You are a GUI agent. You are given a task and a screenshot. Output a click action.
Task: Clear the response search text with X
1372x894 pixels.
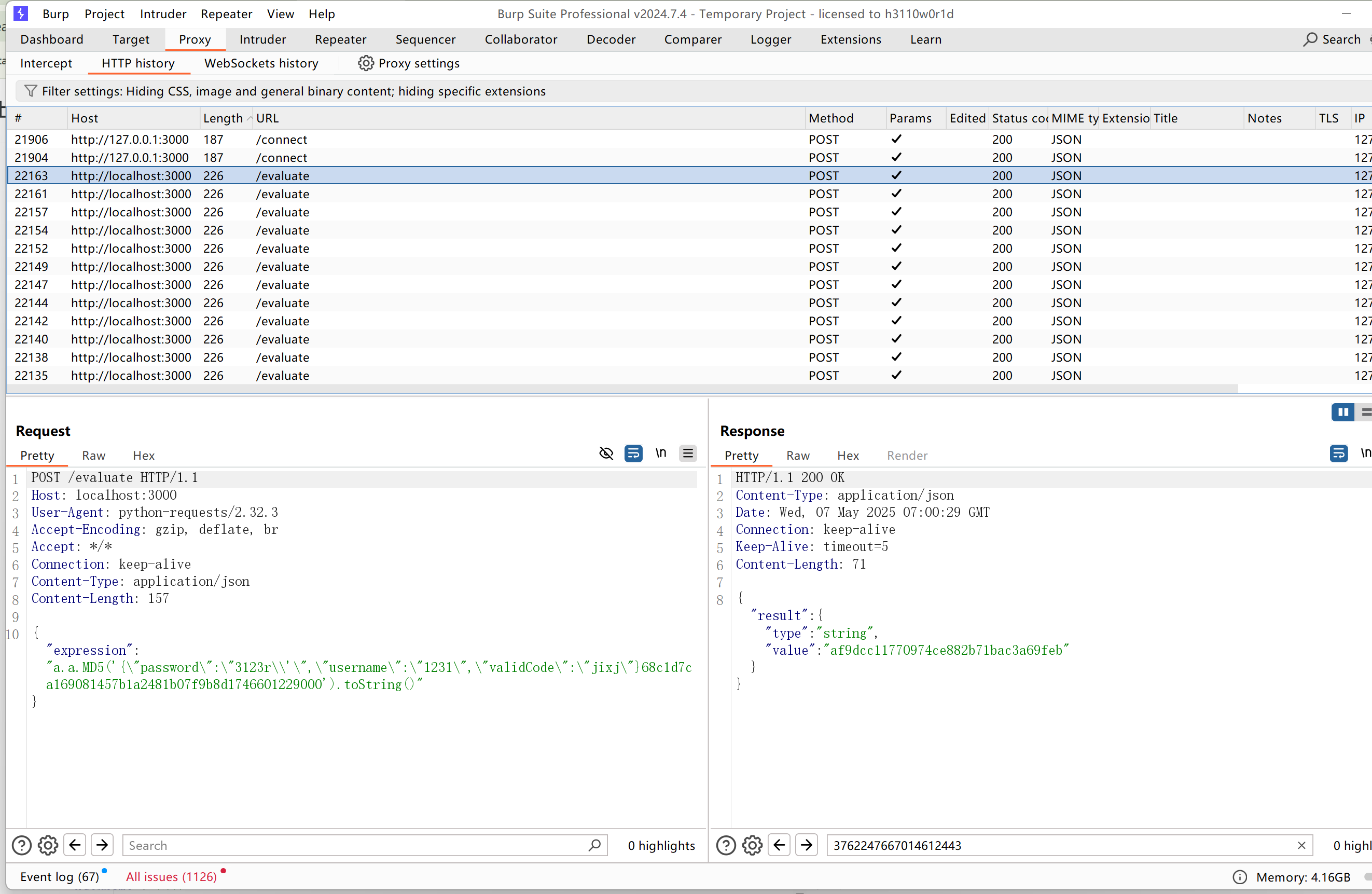pos(1301,846)
